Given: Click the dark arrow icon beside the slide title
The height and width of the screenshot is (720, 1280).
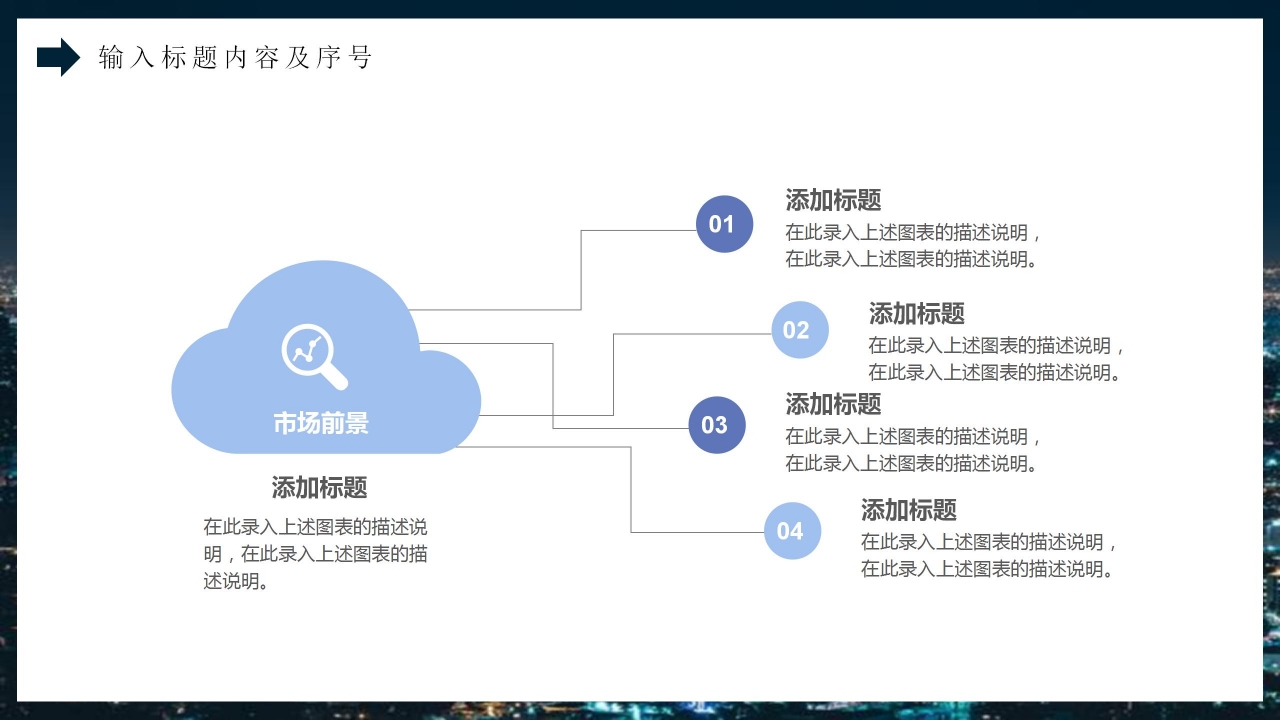Looking at the screenshot, I should tap(58, 58).
